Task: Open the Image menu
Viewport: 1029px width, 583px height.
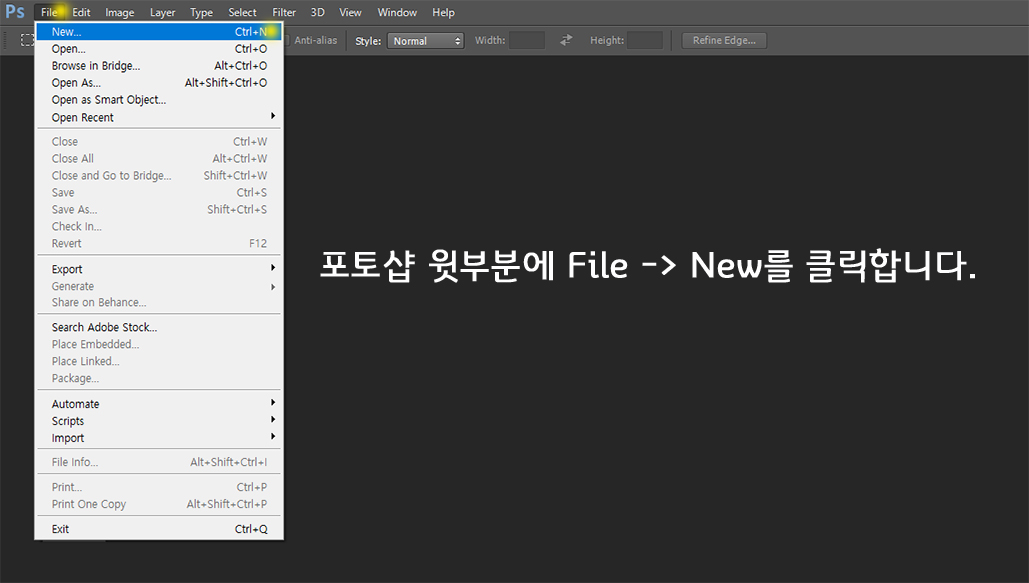Action: pos(119,12)
